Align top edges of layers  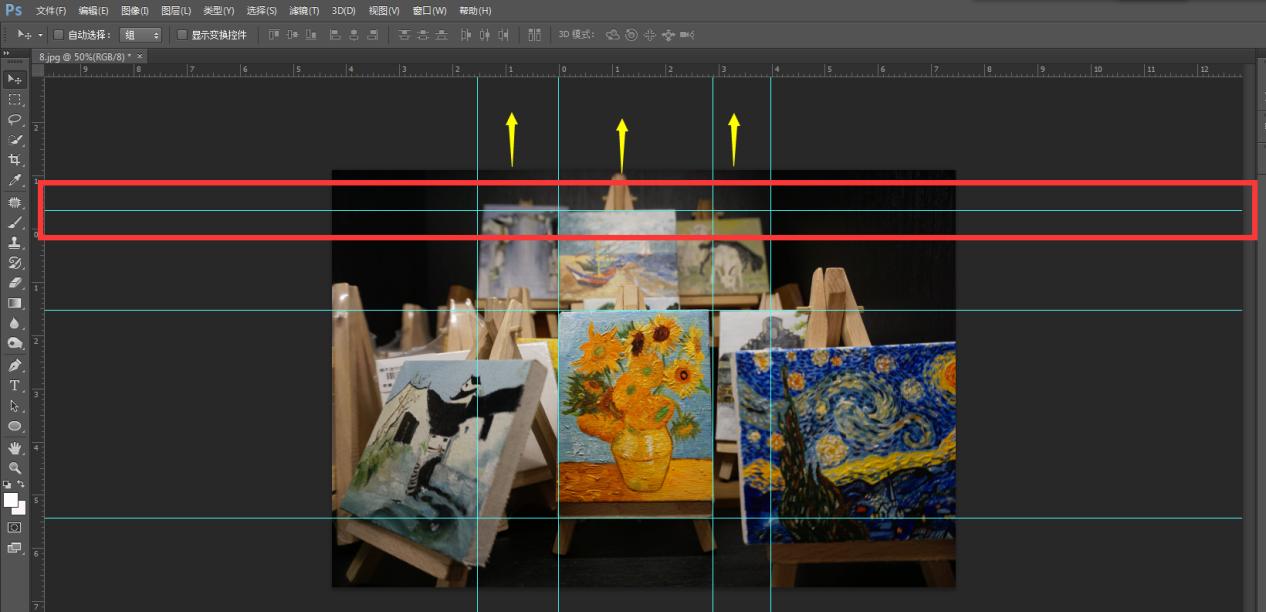(x=274, y=35)
